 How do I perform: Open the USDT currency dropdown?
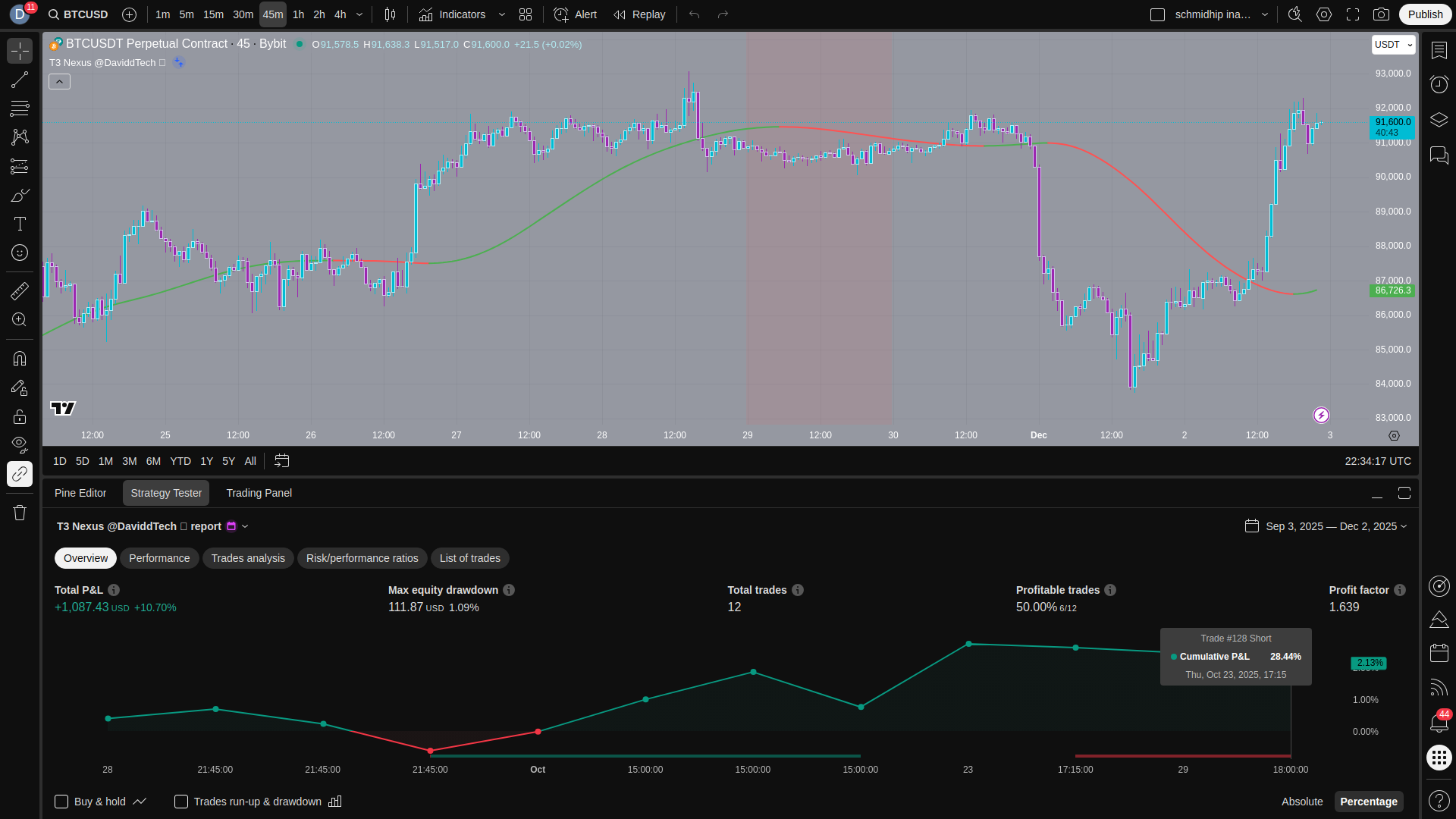pos(1393,45)
